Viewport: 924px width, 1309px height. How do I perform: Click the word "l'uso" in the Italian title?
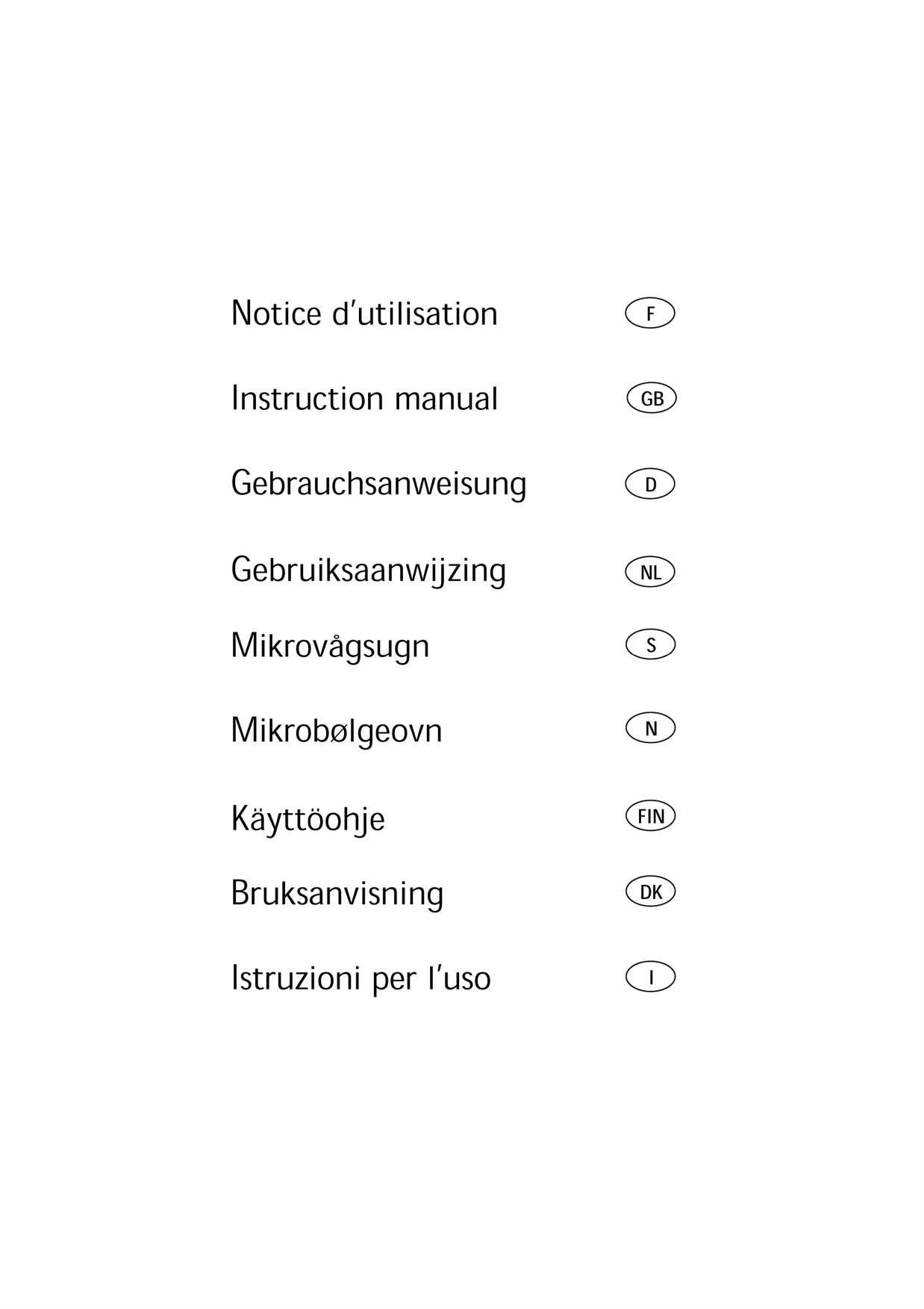click(x=460, y=978)
